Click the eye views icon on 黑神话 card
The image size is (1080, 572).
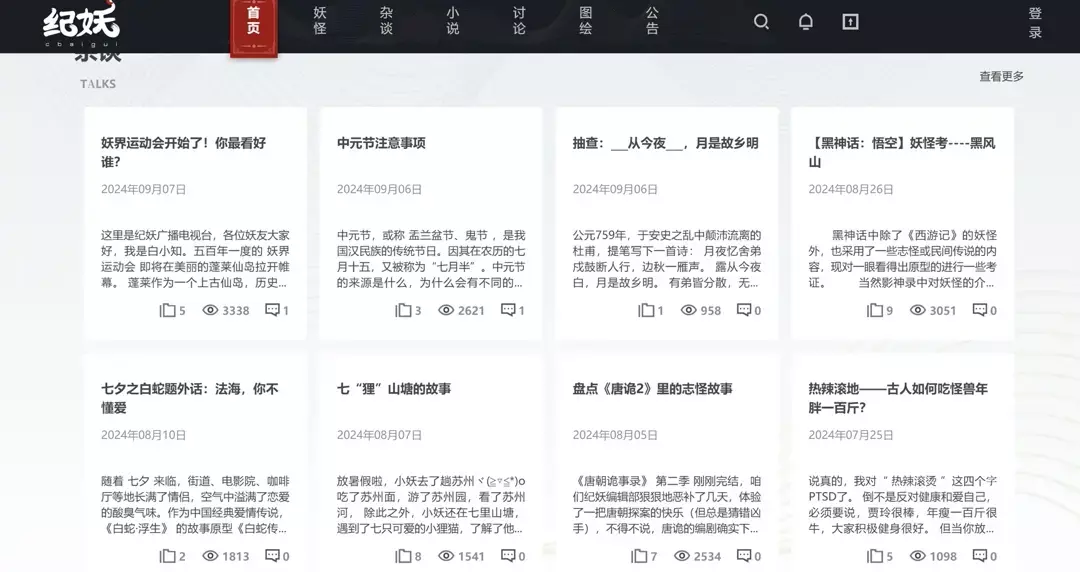(x=917, y=310)
